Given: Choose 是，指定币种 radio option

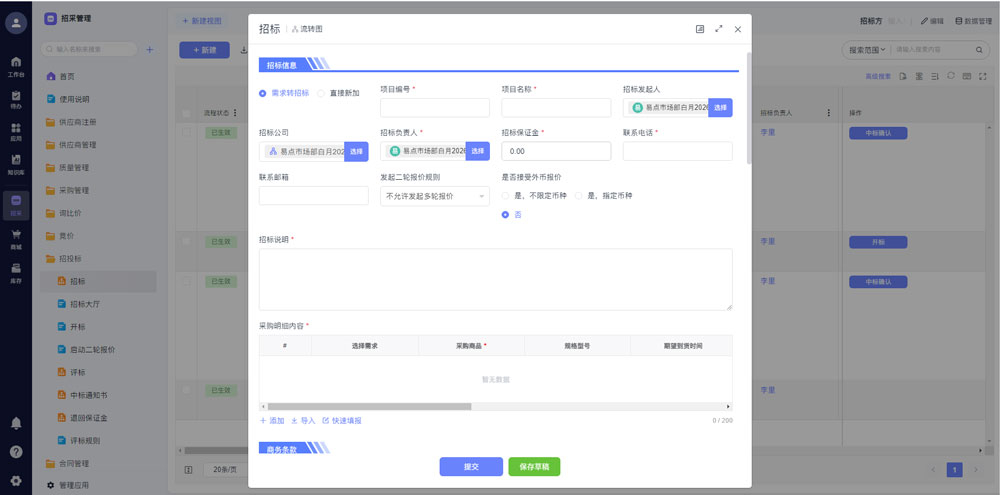Looking at the screenshot, I should click(x=578, y=195).
